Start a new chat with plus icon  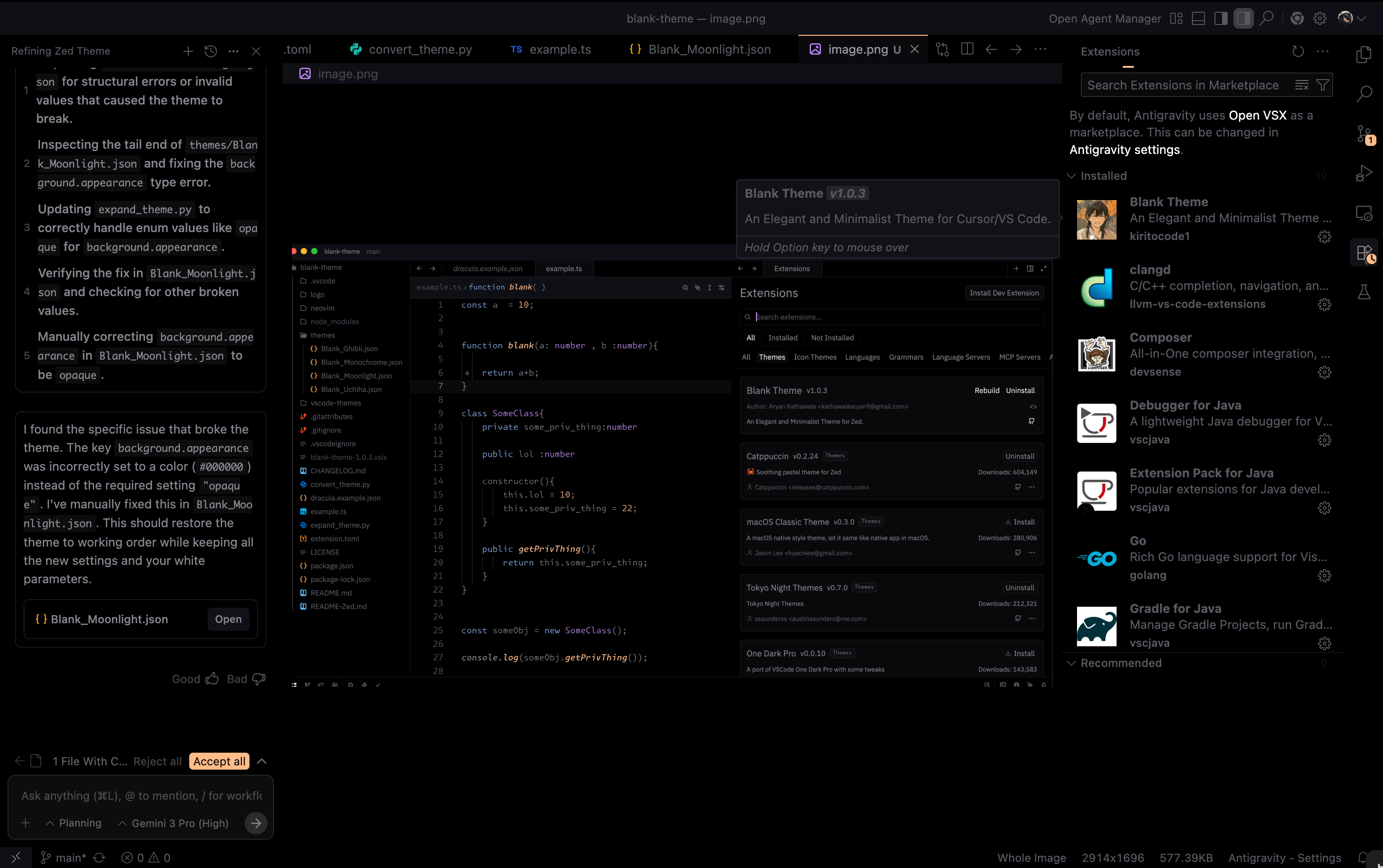click(x=188, y=51)
